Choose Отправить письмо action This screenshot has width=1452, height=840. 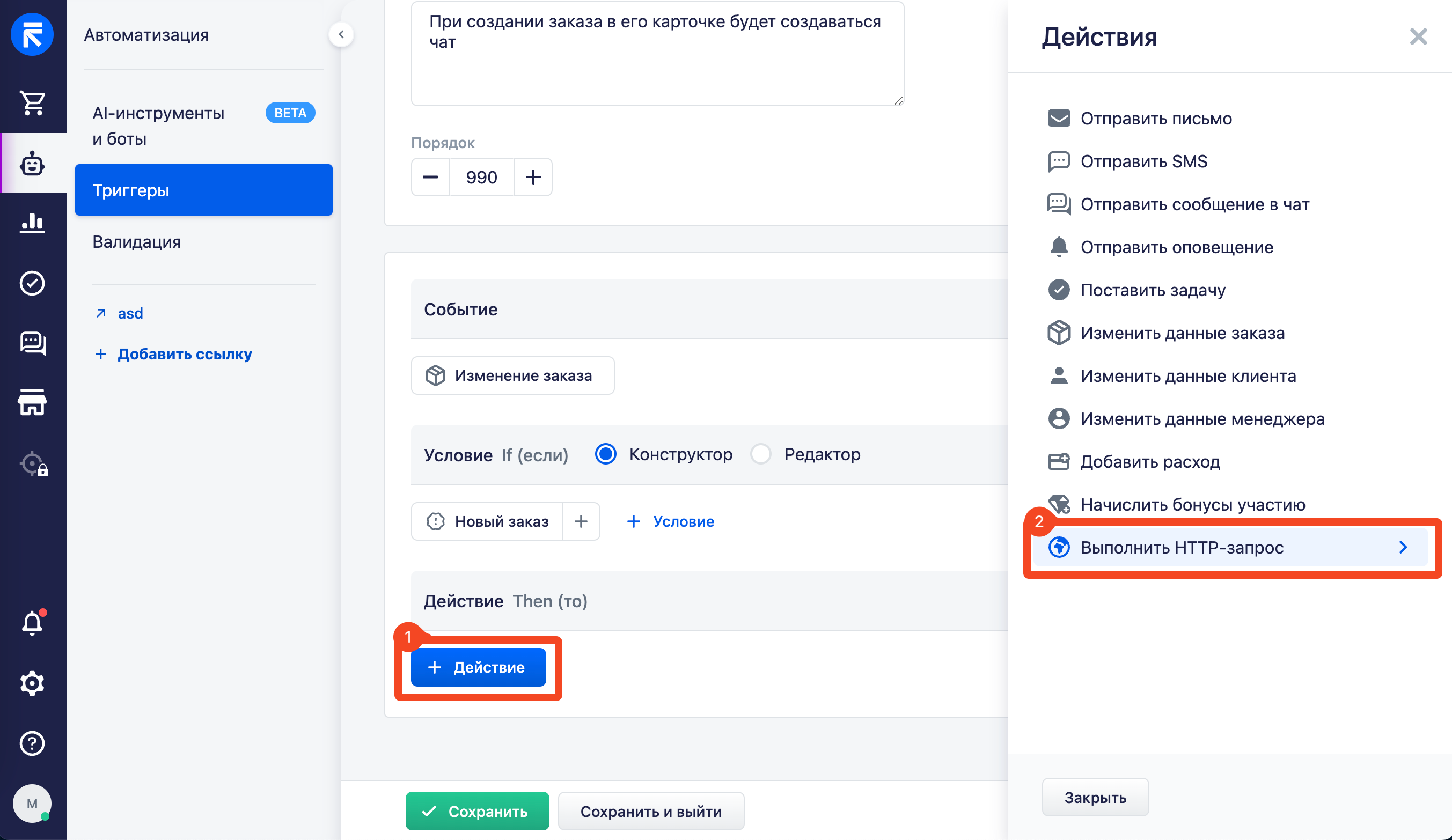point(1155,119)
